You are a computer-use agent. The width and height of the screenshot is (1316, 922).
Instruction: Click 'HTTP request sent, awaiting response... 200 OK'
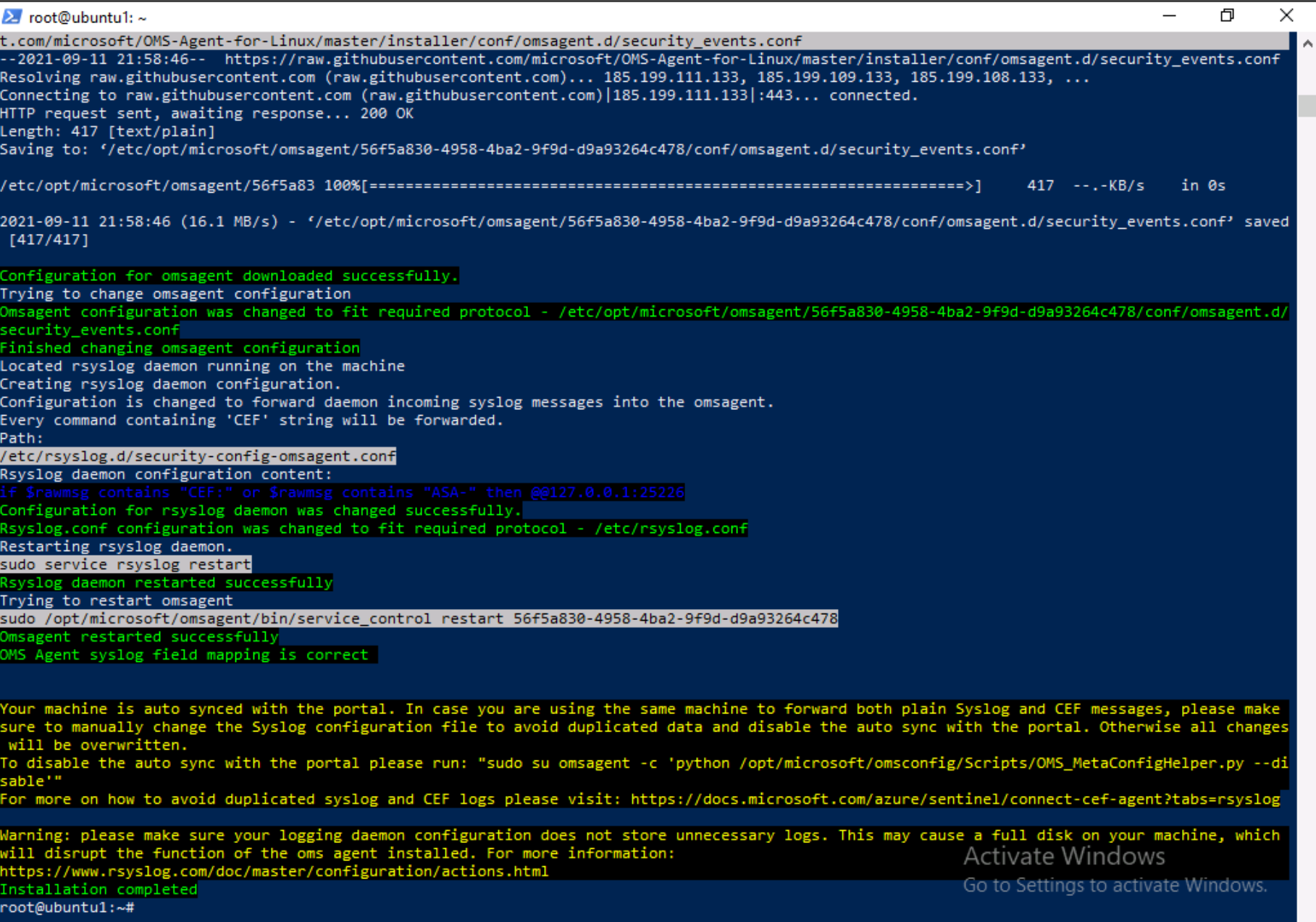click(x=207, y=113)
